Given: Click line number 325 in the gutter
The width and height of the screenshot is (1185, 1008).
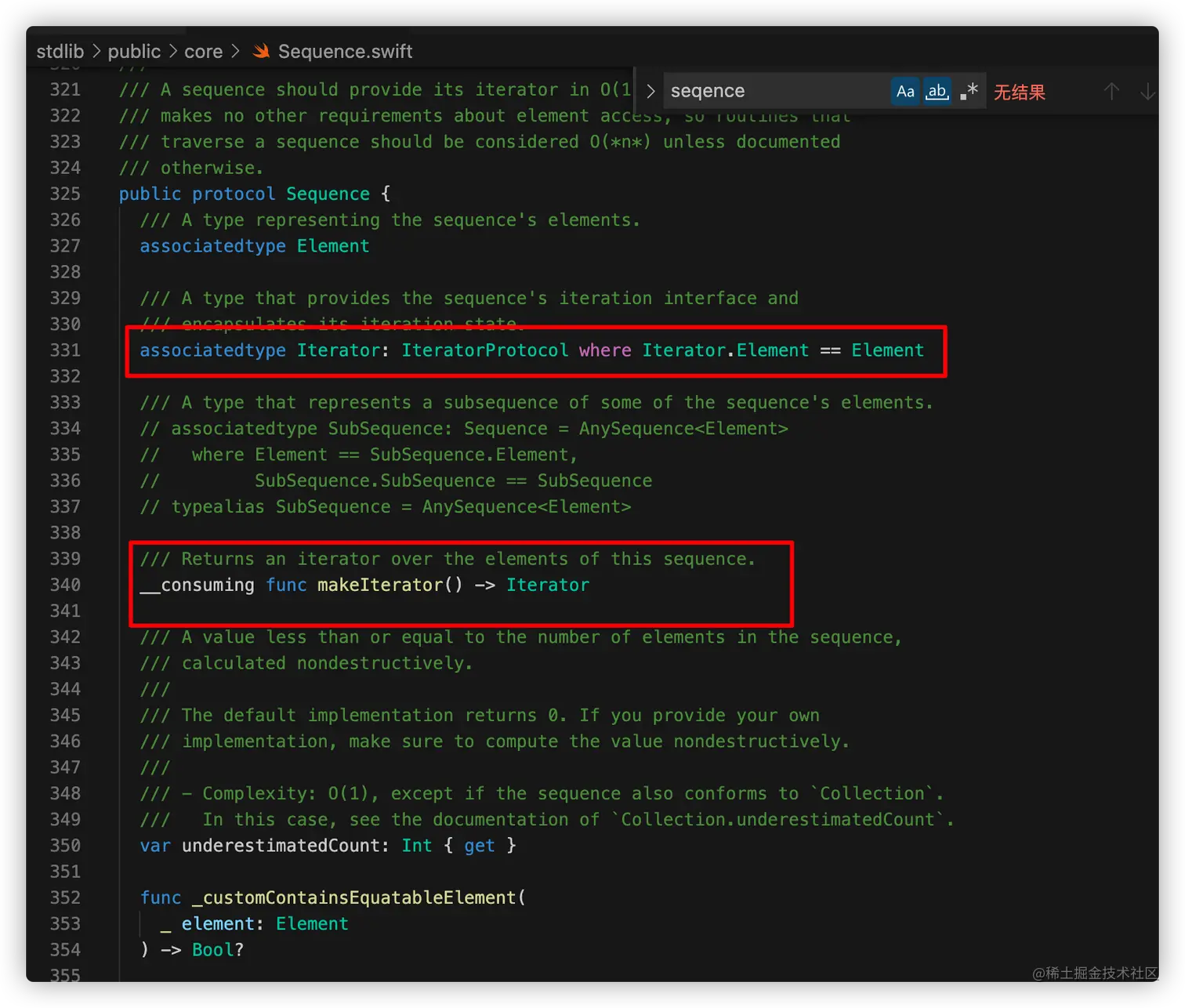Looking at the screenshot, I should 65,194.
